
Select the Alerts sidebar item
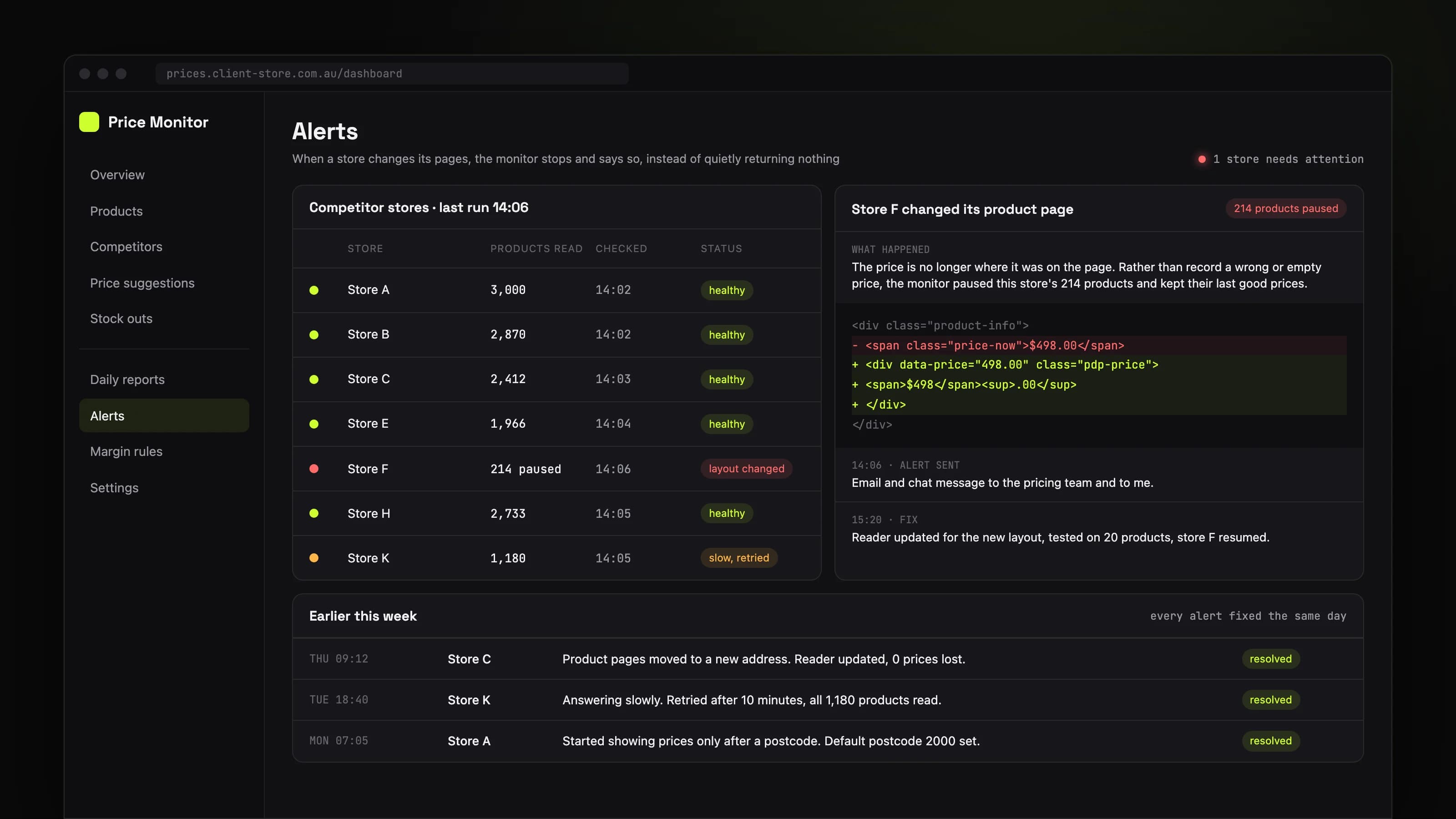(x=164, y=415)
